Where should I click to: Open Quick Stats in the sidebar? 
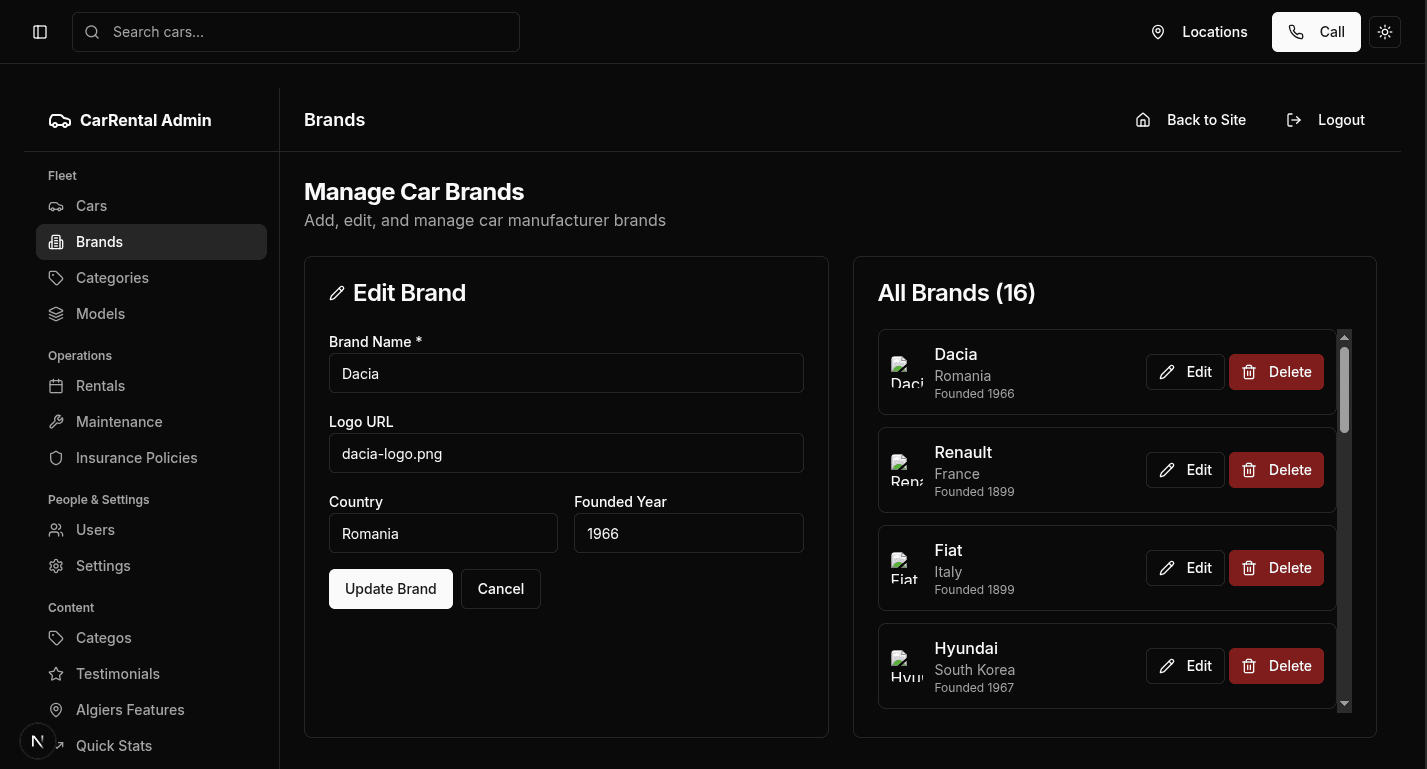pyautogui.click(x=151, y=746)
